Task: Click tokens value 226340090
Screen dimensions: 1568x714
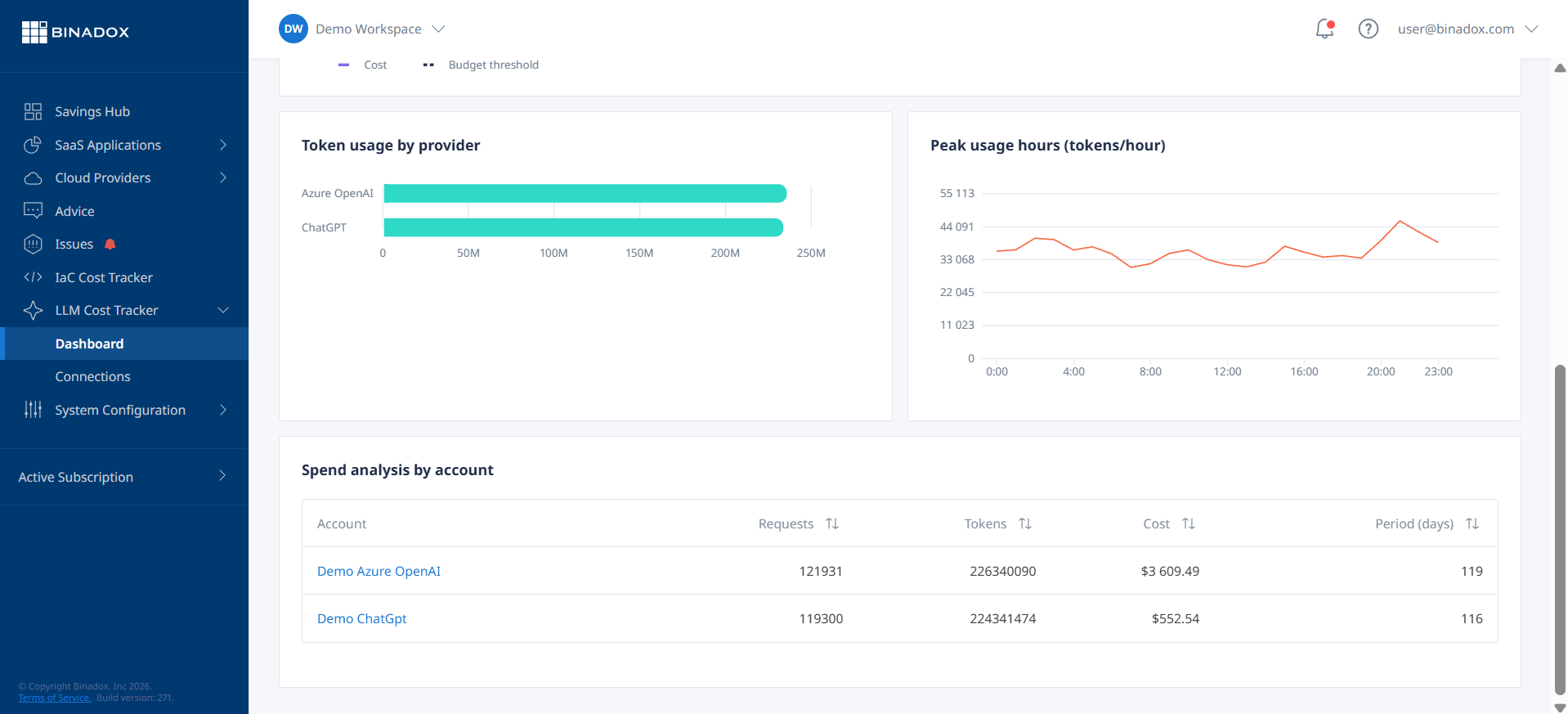Action: coord(1003,571)
